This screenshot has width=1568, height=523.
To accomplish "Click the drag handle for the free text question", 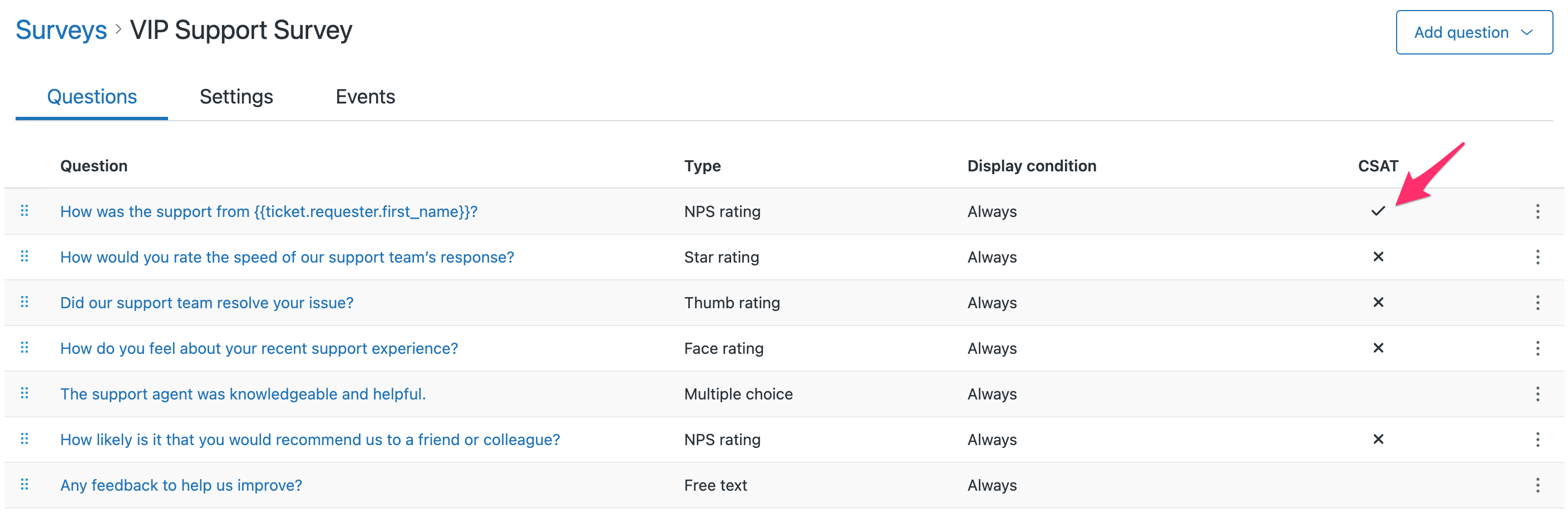I will tap(25, 485).
